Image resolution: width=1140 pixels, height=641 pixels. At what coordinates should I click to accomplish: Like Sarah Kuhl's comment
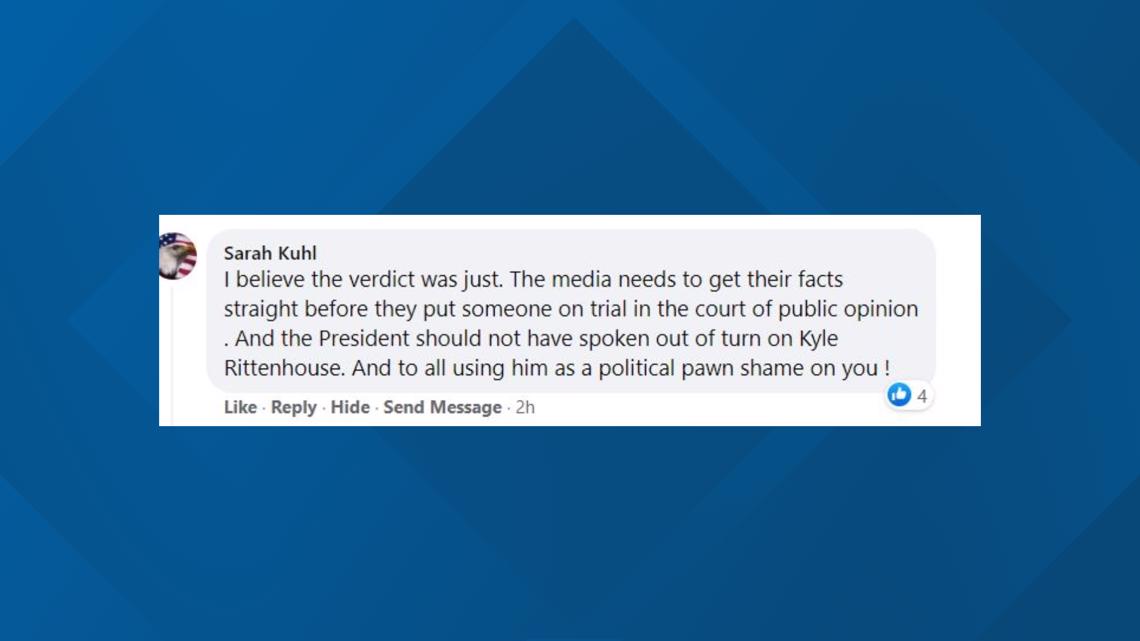click(x=240, y=407)
